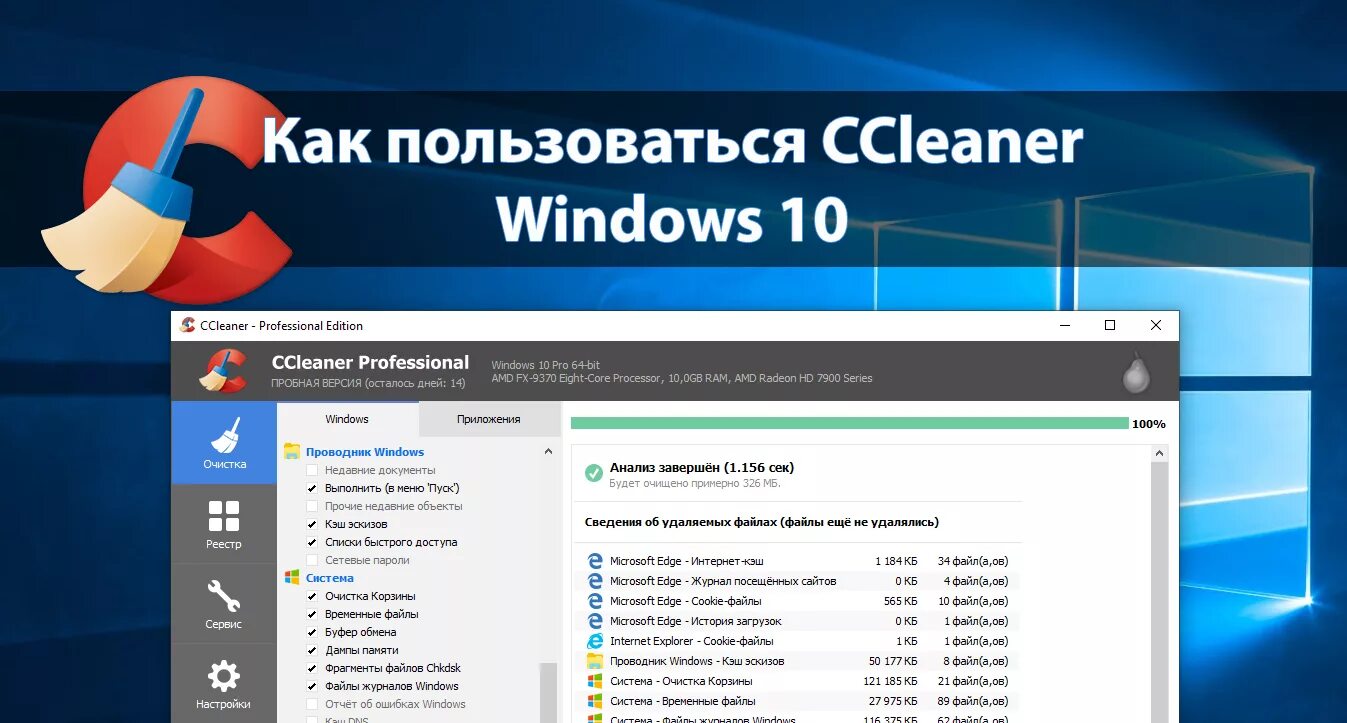Click Windows icon beside Временные файлы result
This screenshot has width=1347, height=723.
pyautogui.click(x=595, y=701)
